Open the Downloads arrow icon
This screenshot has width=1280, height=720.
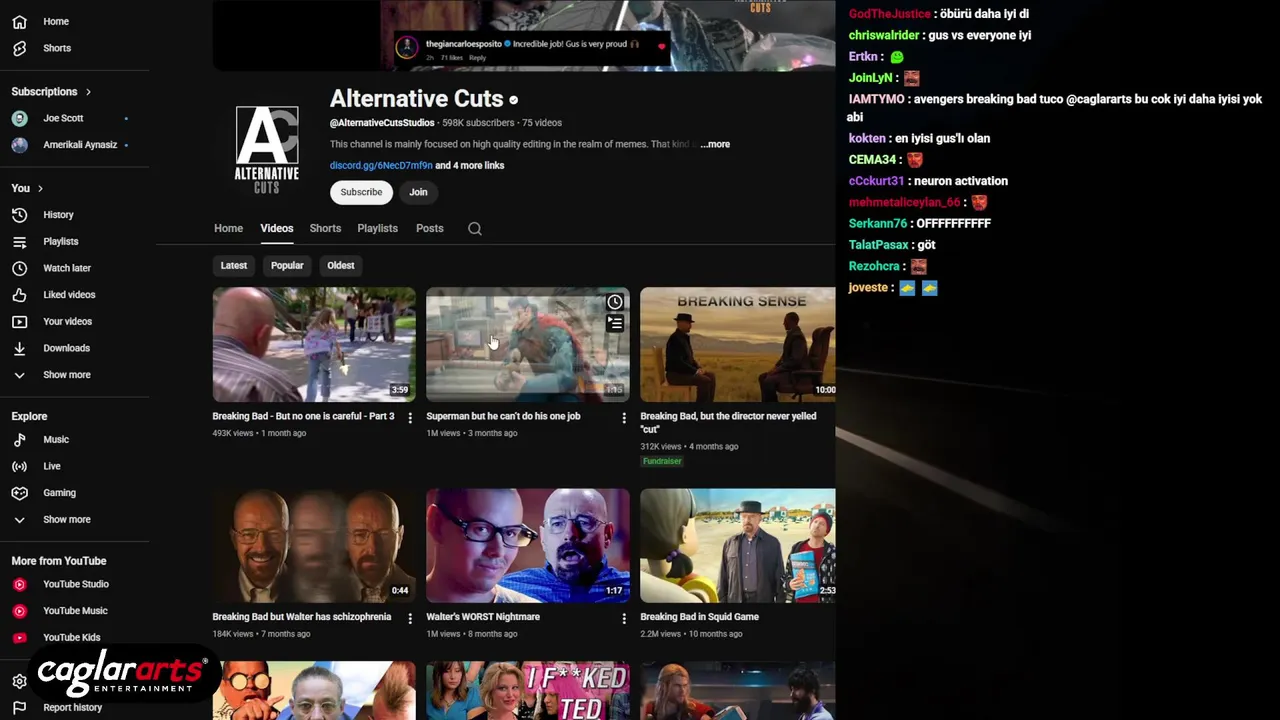[19, 348]
